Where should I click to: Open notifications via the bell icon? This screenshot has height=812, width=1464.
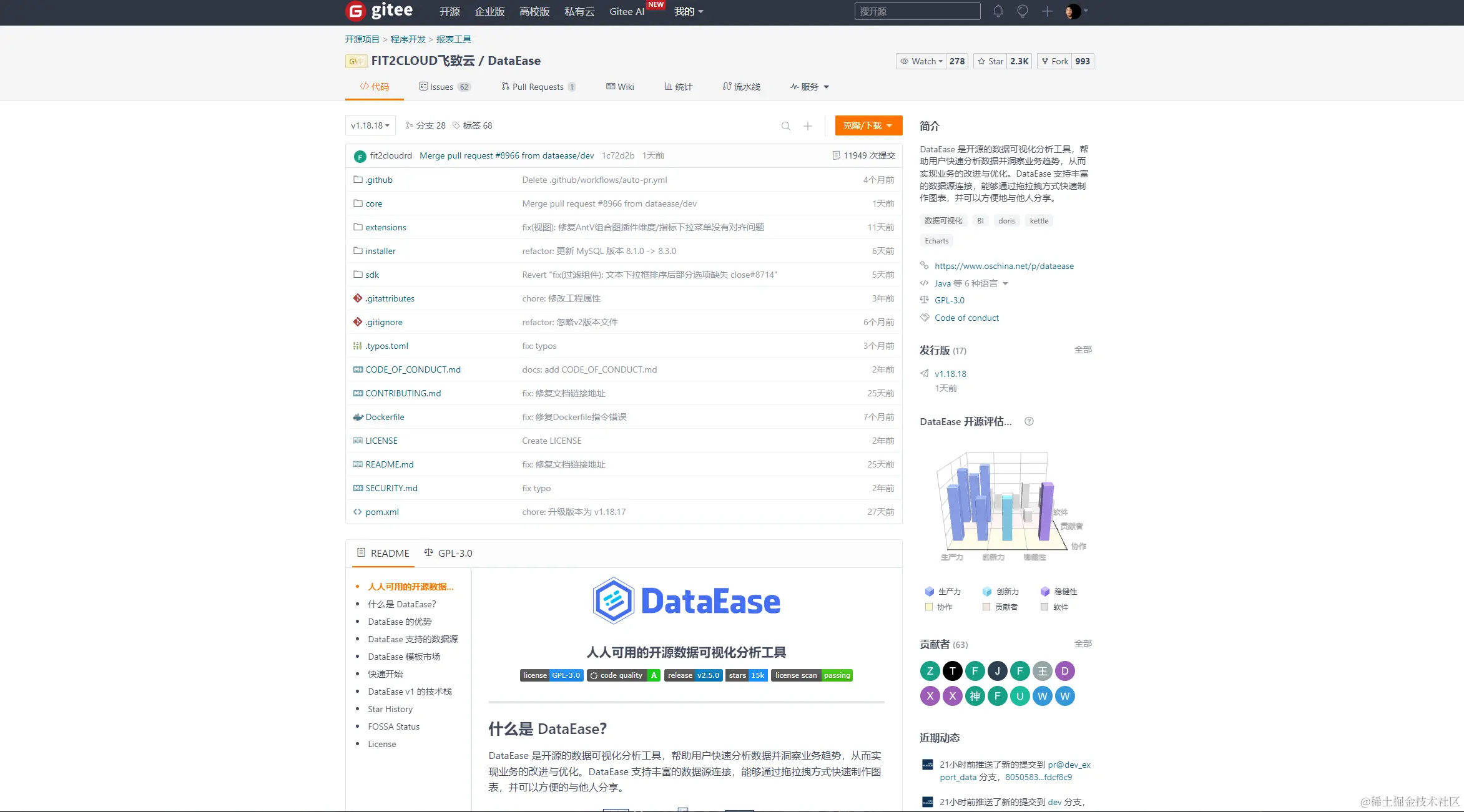[x=998, y=11]
